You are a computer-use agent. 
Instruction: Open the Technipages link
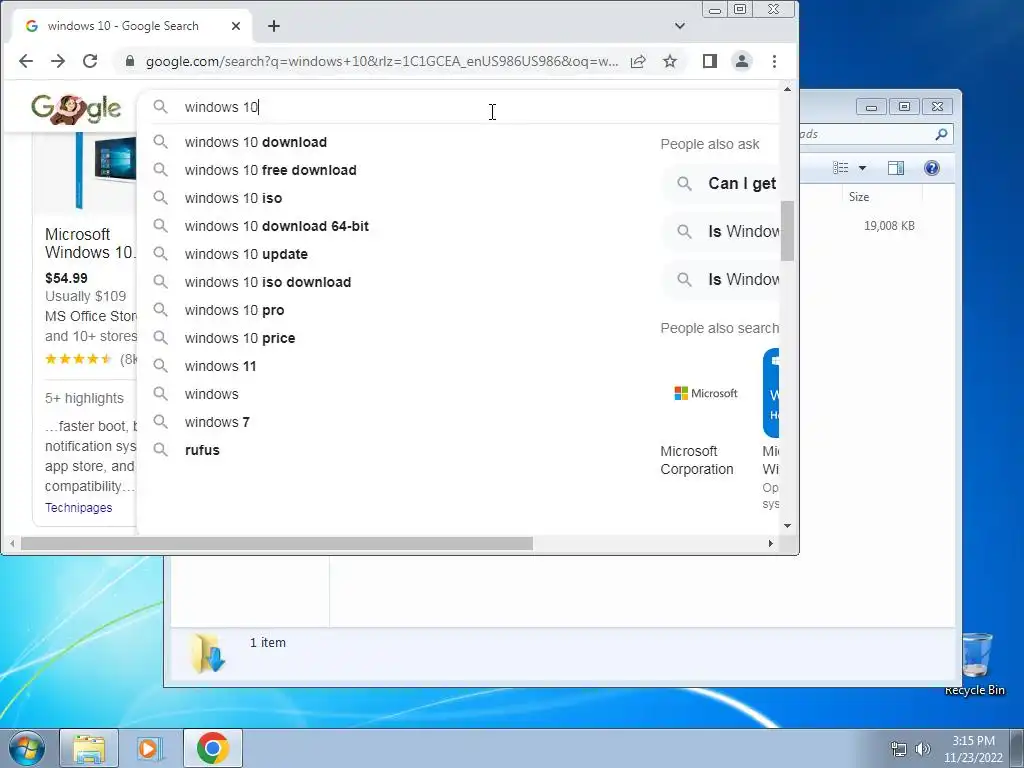coord(78,507)
